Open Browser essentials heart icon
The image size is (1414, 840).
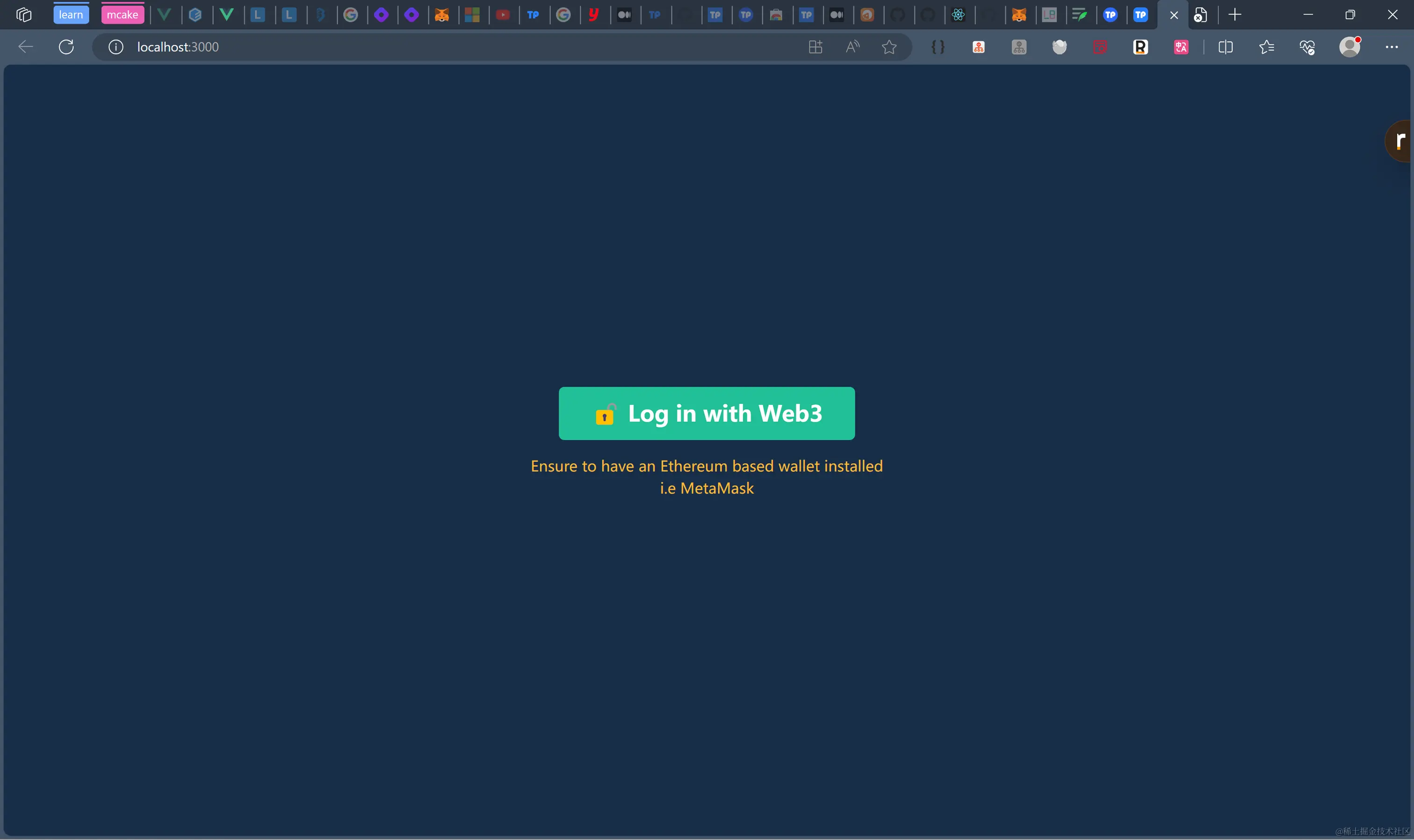pos(1307,47)
